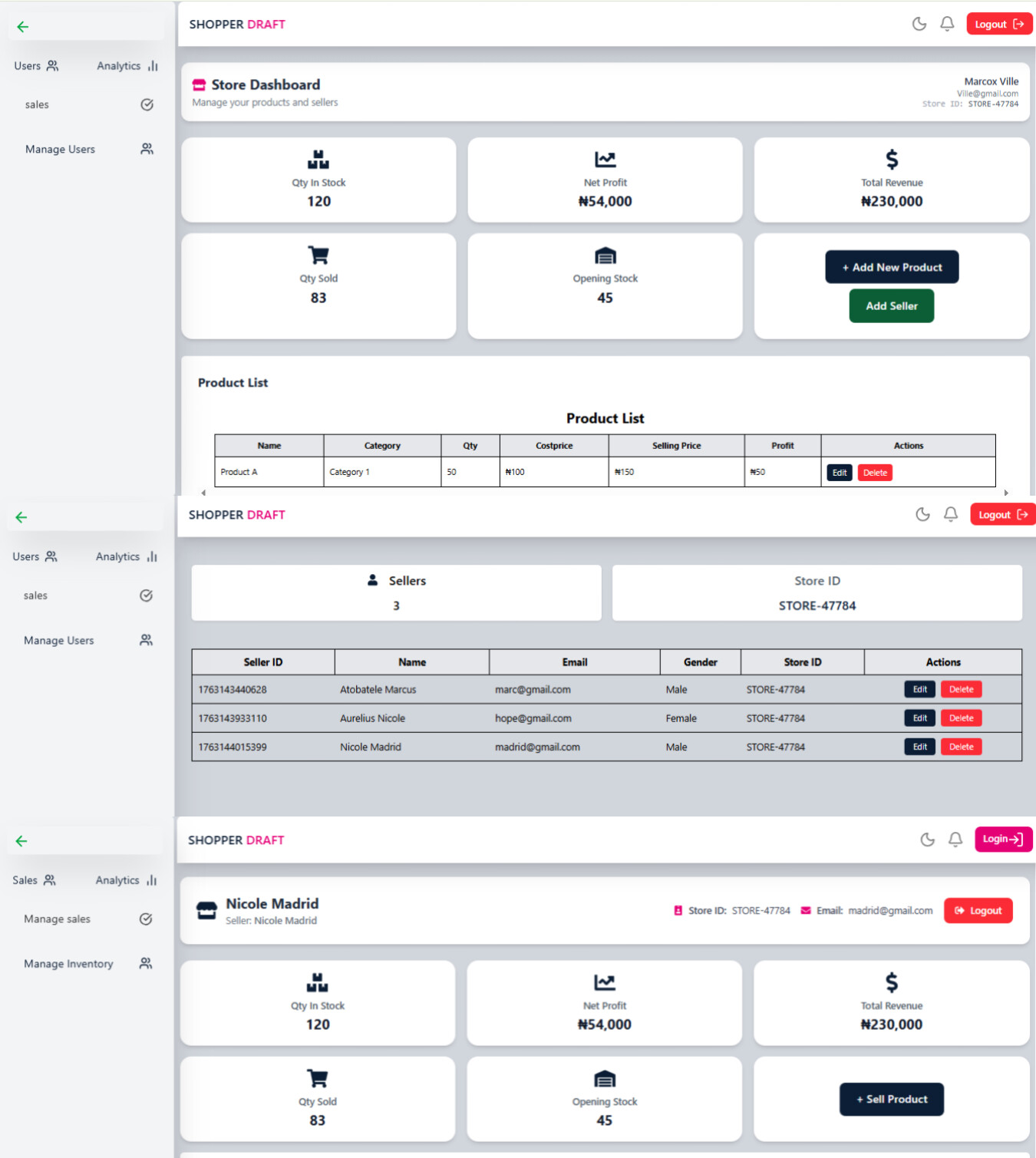Toggle dark mode moon icon in top header
This screenshot has width=1036, height=1158.
[x=919, y=24]
